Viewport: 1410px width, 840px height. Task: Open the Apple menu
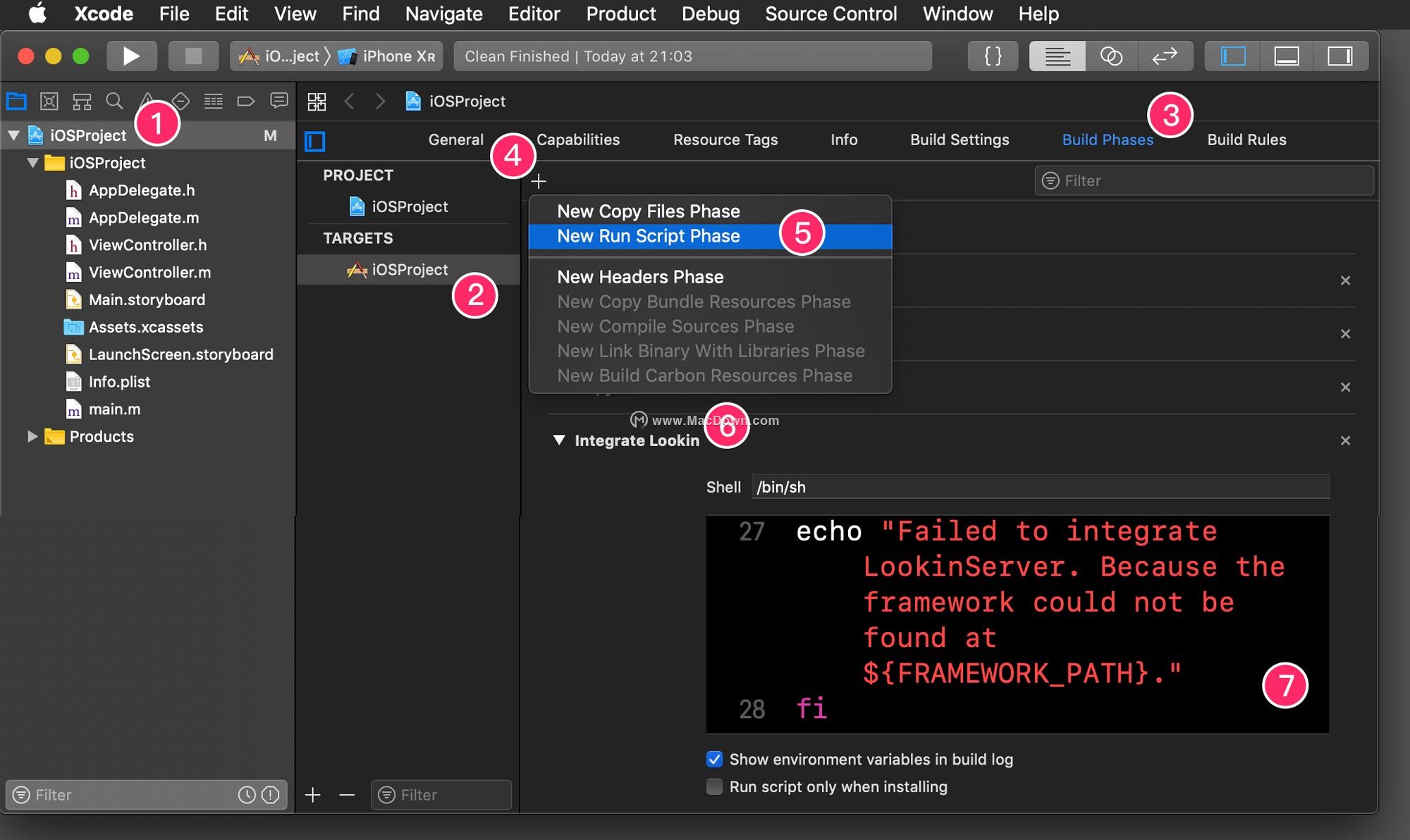[37, 14]
